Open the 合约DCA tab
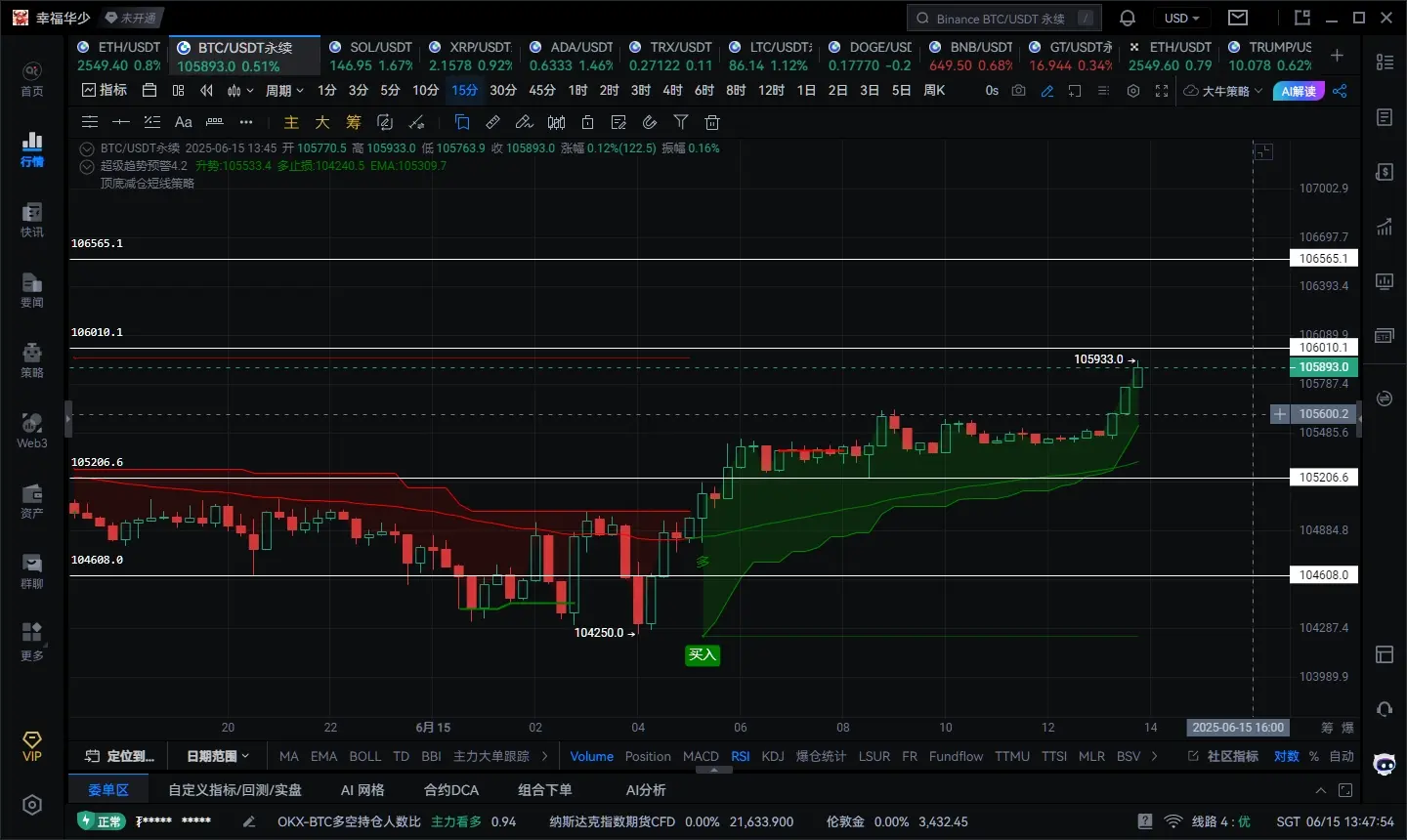Viewport: 1407px width, 840px height. tap(451, 790)
